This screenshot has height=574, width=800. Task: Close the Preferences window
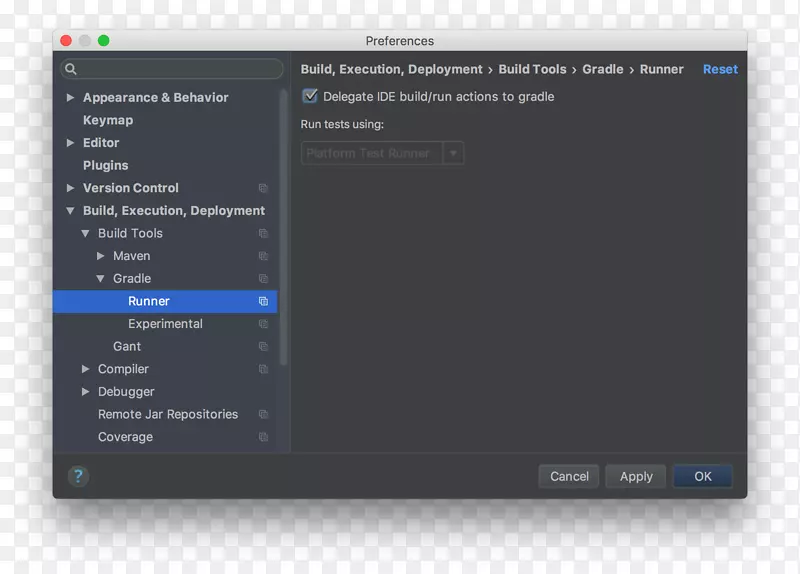pyautogui.click(x=66, y=40)
